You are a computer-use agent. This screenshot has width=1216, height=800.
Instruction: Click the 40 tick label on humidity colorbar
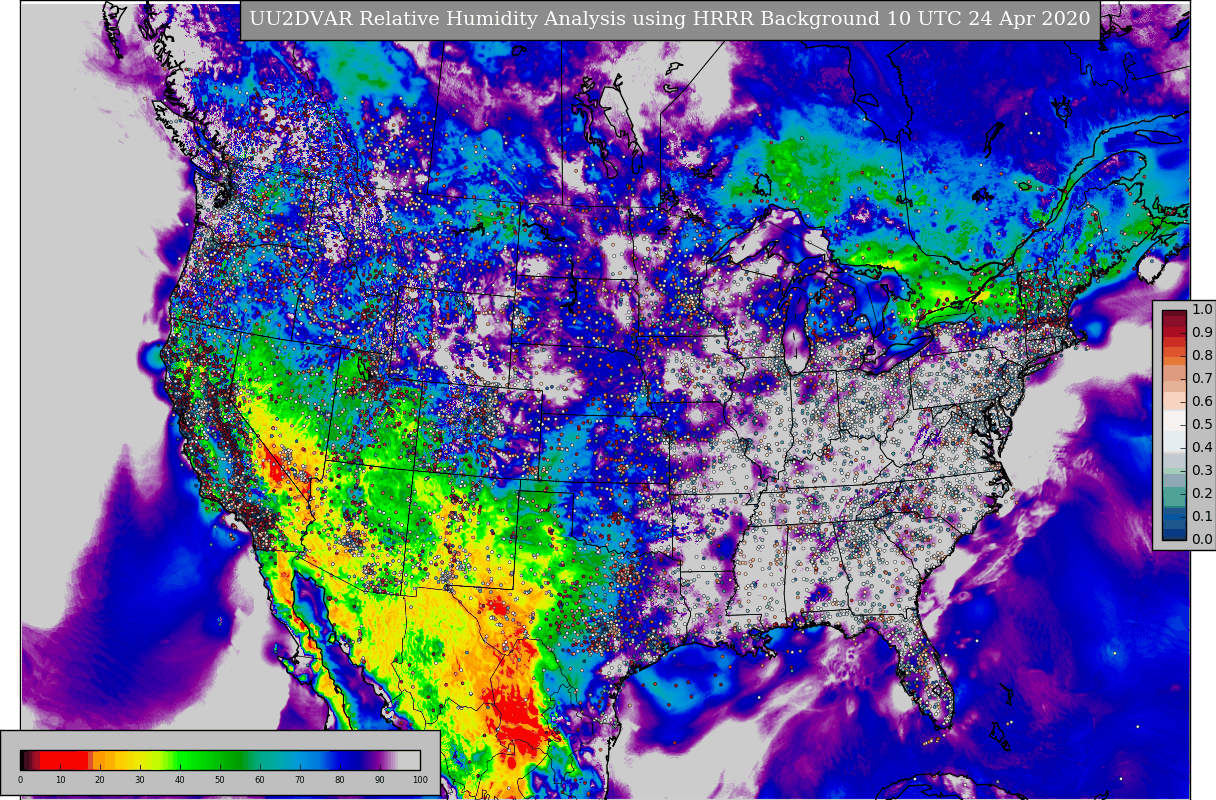tap(180, 780)
